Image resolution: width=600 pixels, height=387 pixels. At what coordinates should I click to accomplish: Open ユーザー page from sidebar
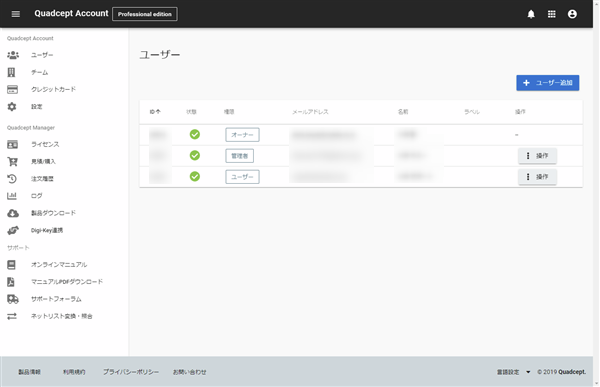pos(42,55)
